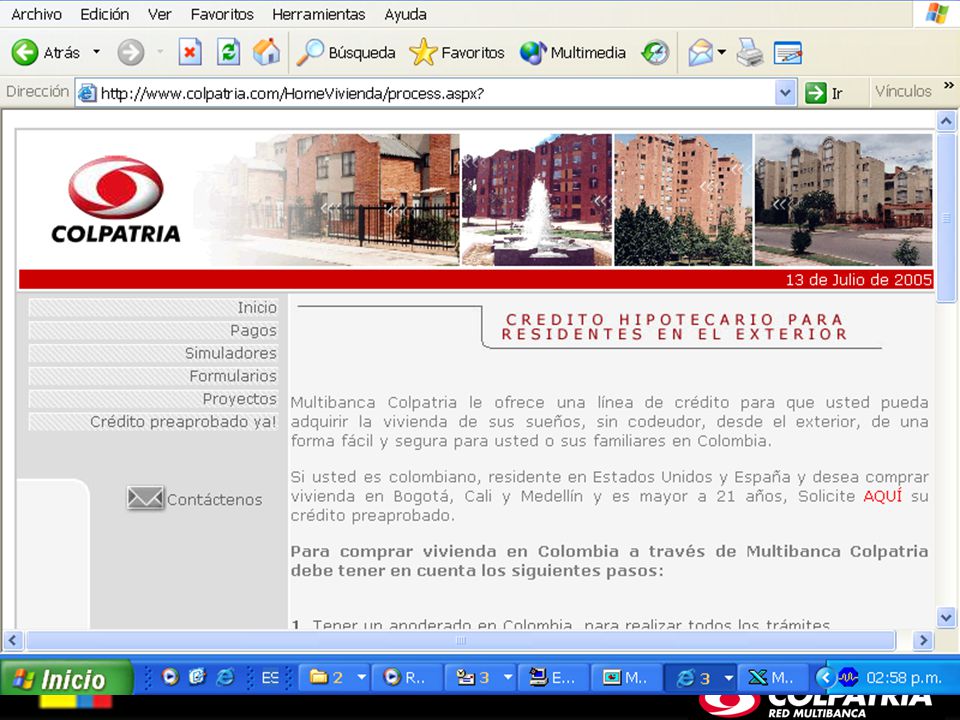
Task: Click the vertical scrollbar down arrow
Action: [x=946, y=617]
